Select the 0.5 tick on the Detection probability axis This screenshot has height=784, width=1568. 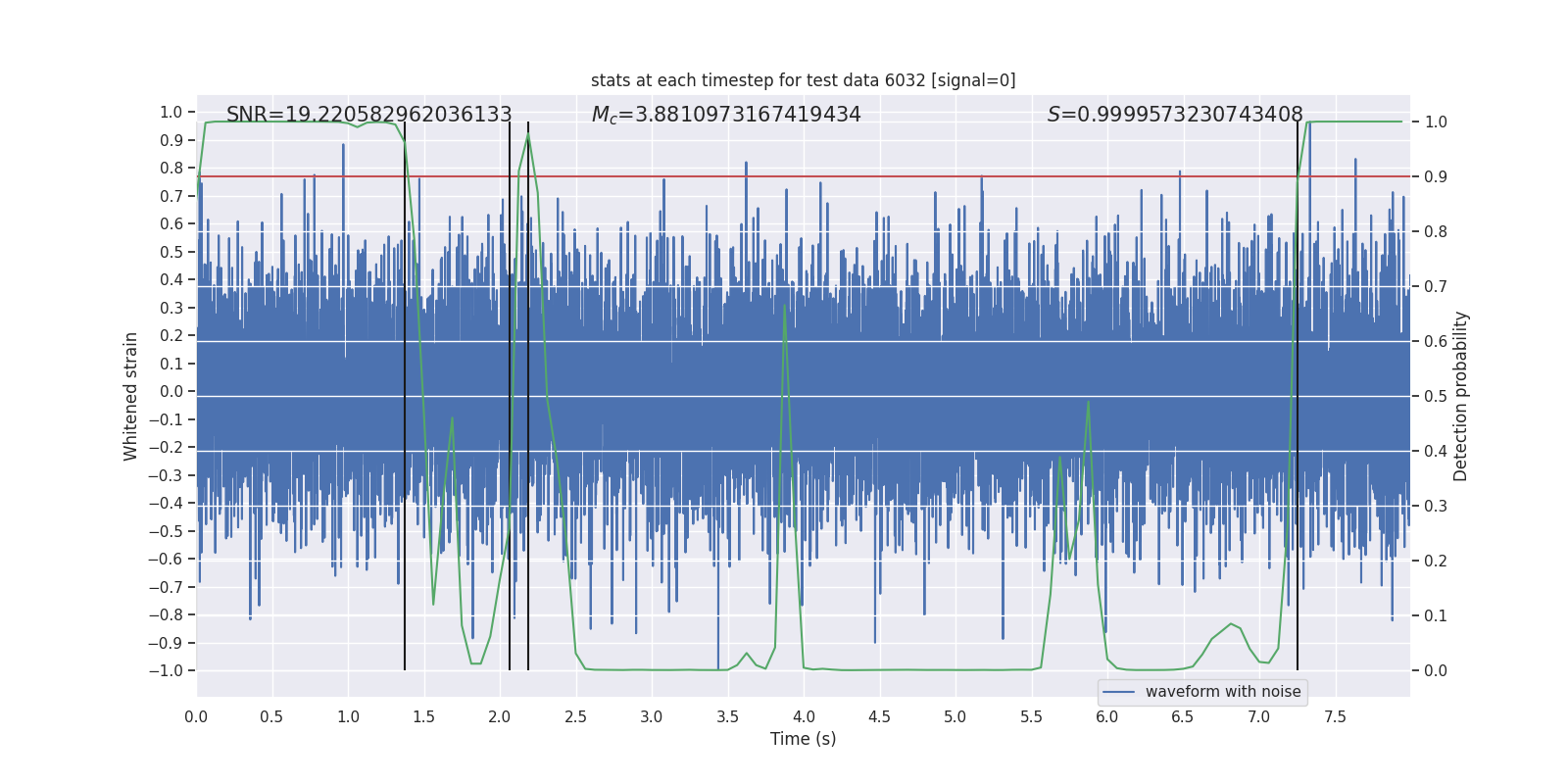1436,396
